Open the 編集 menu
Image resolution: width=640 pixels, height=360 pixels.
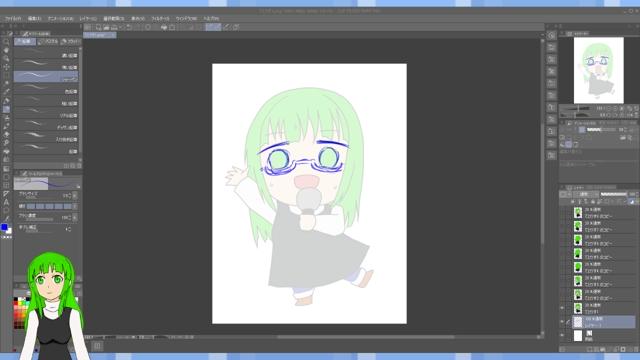[34, 19]
